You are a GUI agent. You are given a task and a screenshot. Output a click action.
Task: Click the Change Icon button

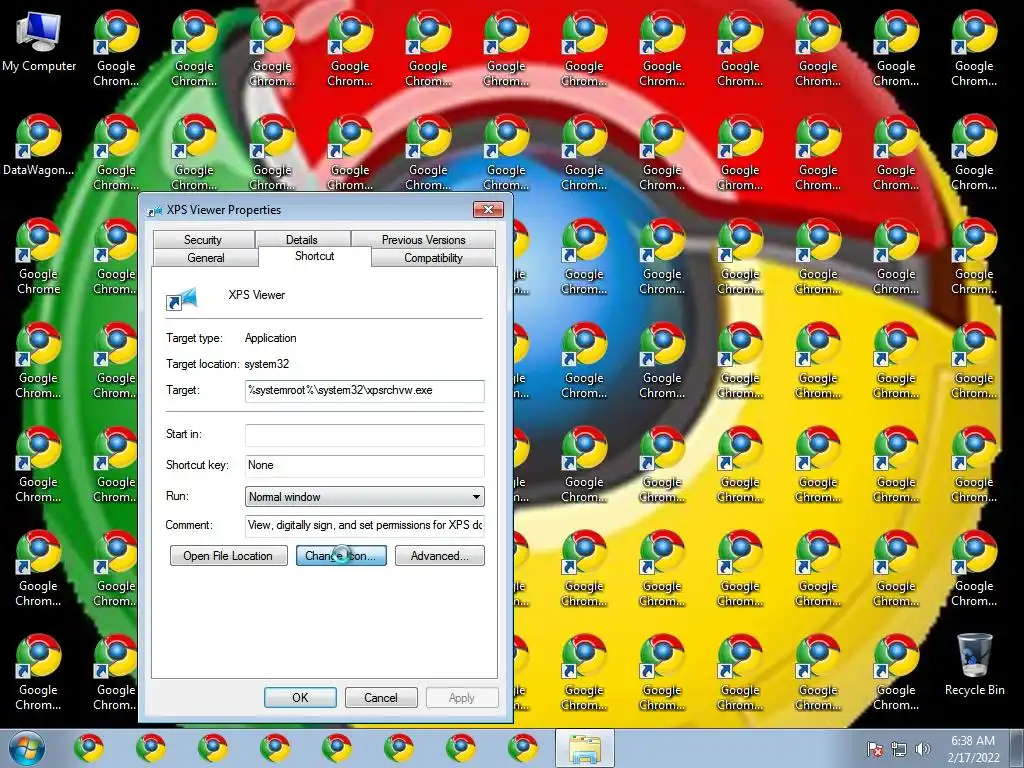[341, 556]
